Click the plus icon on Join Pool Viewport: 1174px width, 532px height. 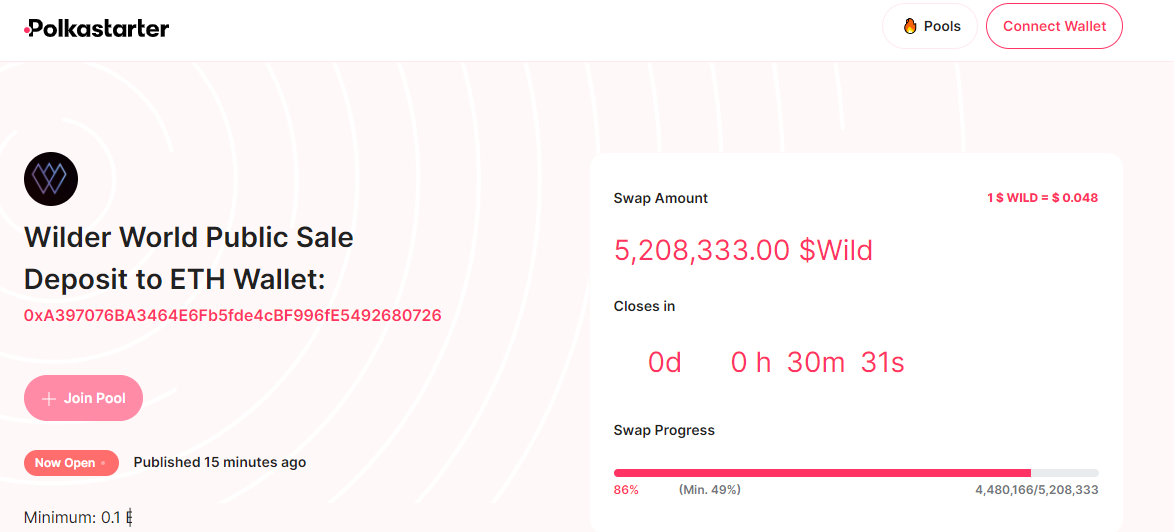pyautogui.click(x=49, y=399)
